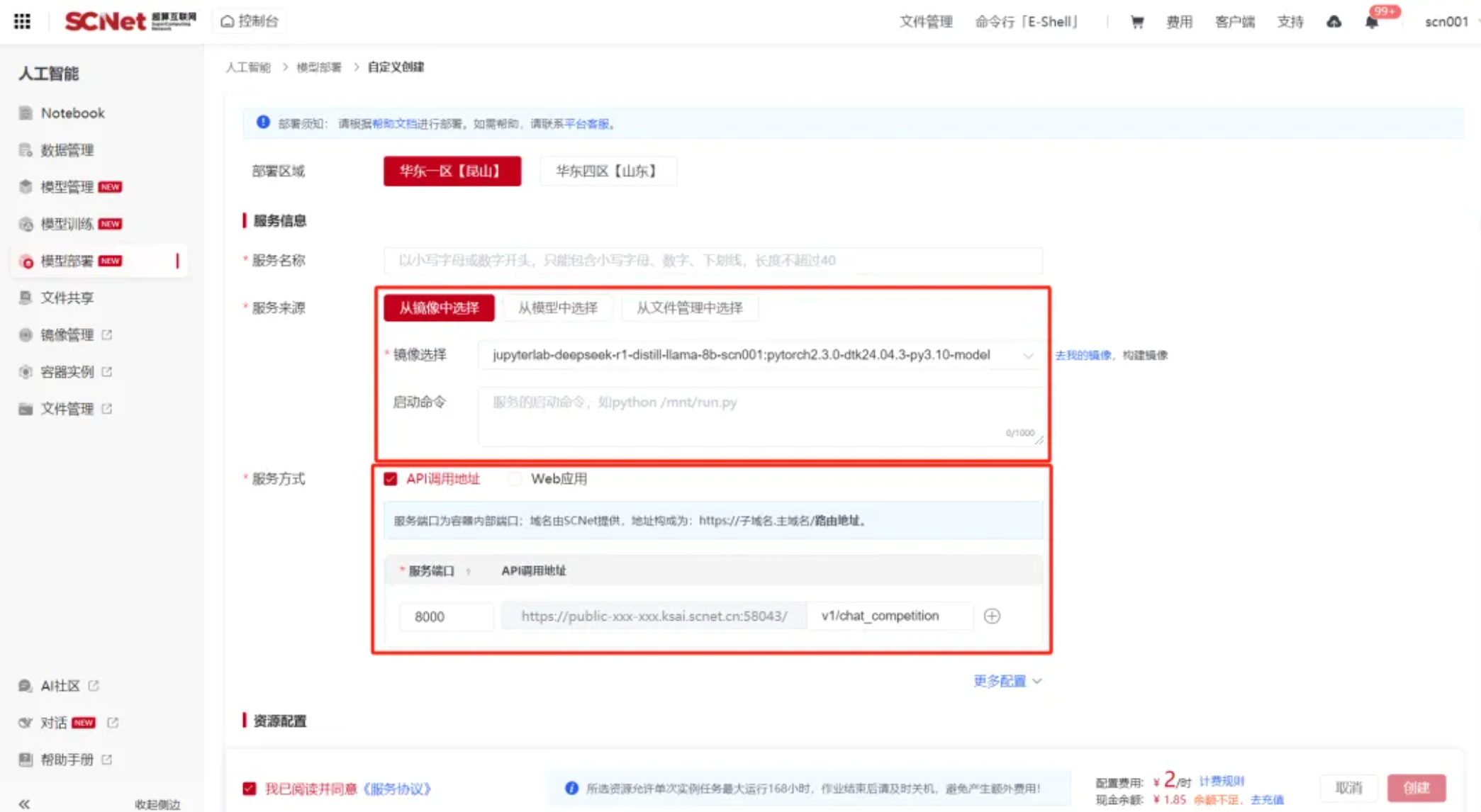The image size is (1481, 812).
Task: Collapse sidebar with double-chevron icon
Action: coord(25,803)
